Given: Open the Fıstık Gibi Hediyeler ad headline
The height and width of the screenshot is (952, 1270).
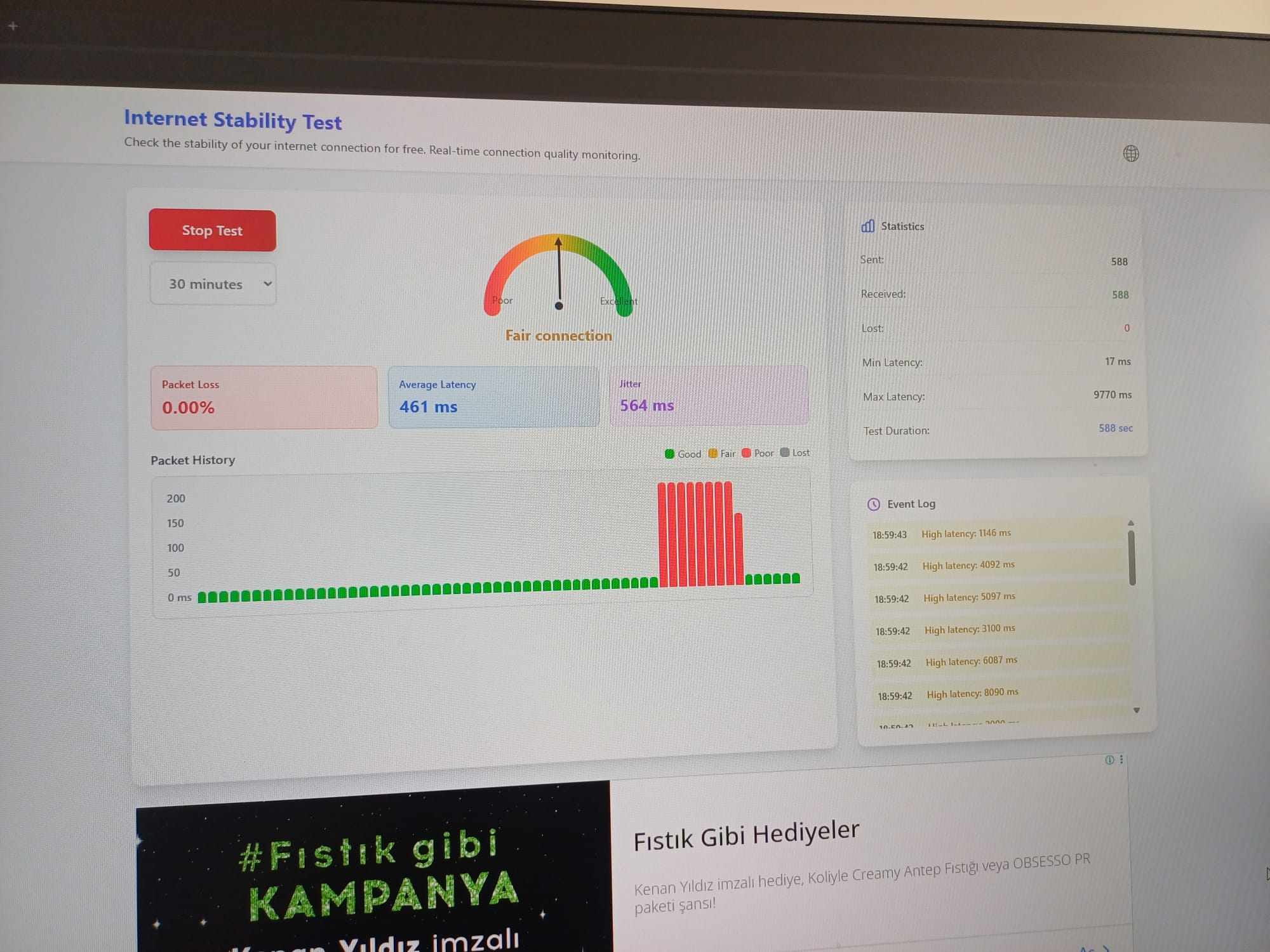Looking at the screenshot, I should pyautogui.click(x=746, y=835).
